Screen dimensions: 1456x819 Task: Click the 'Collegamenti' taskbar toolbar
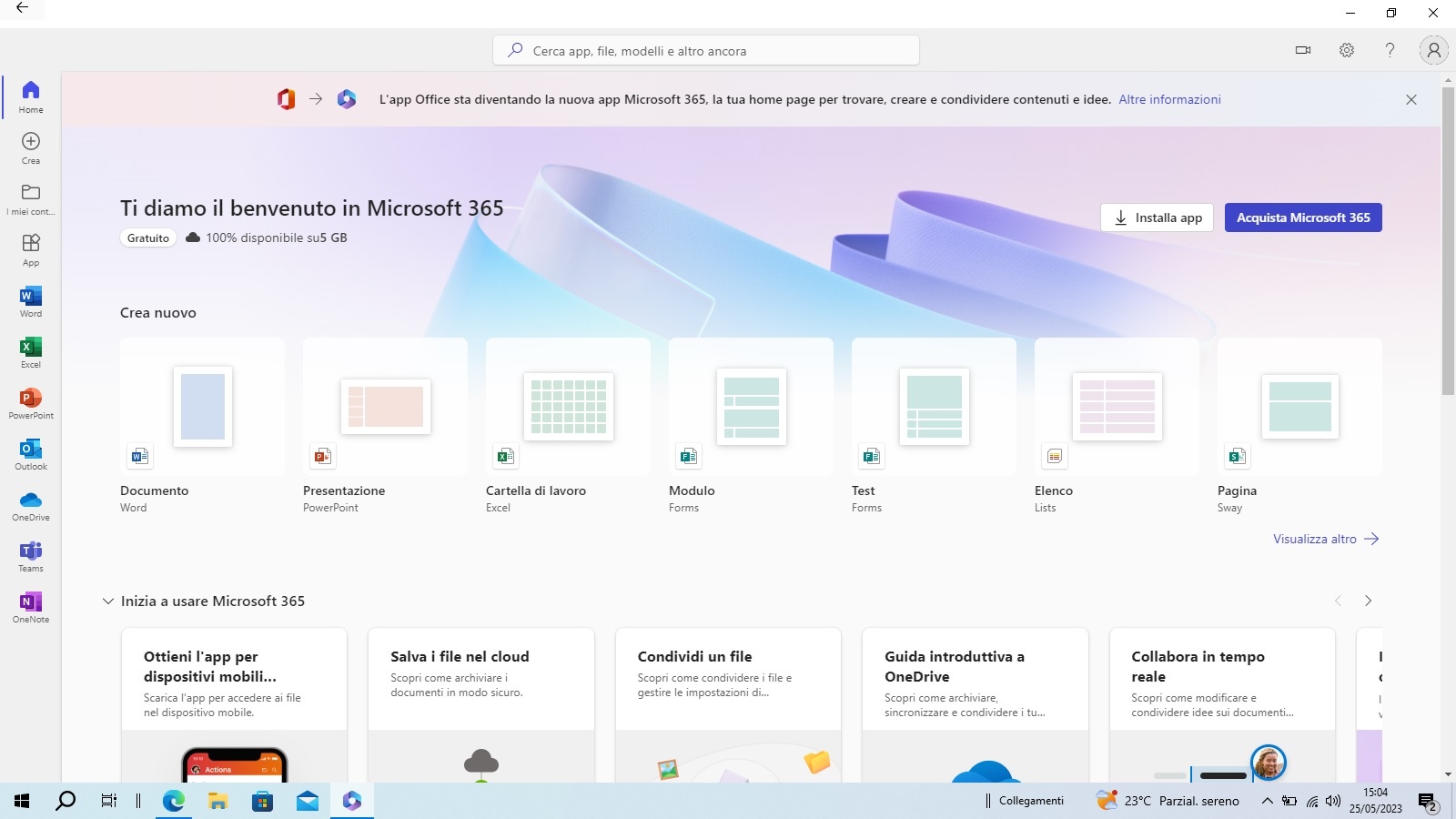coord(1031,801)
